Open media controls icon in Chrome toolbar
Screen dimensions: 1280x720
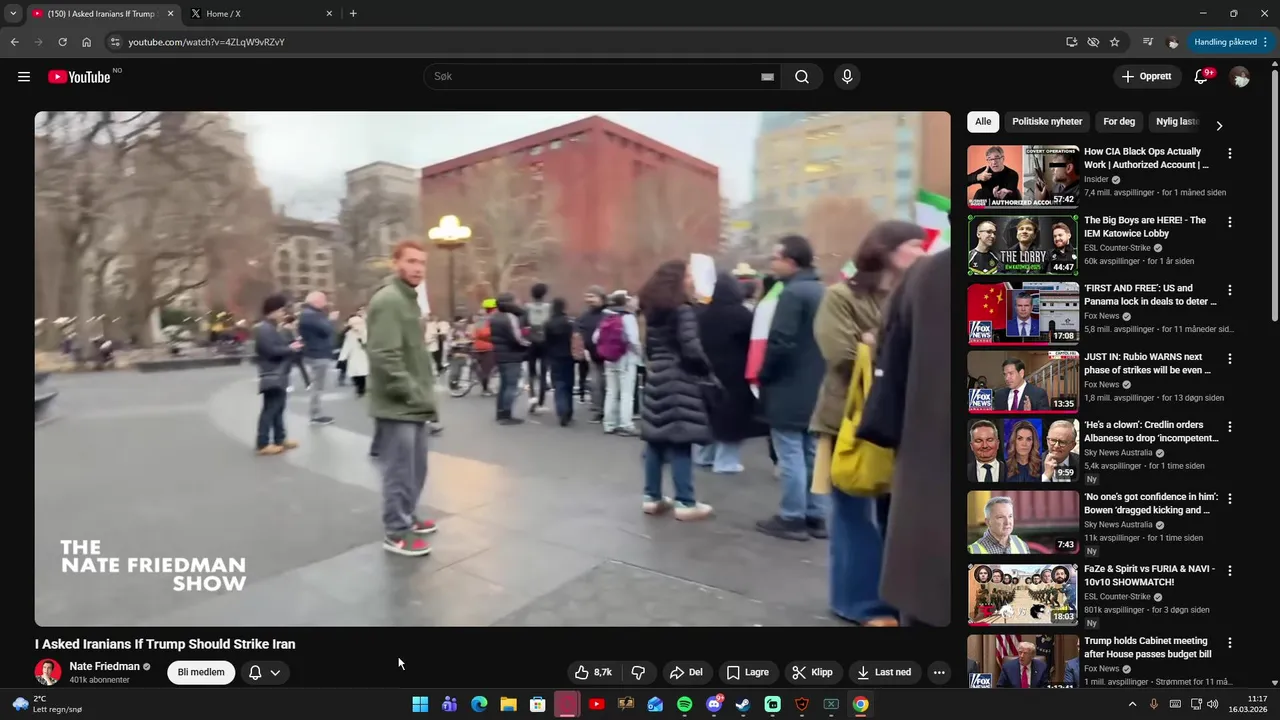[1148, 42]
